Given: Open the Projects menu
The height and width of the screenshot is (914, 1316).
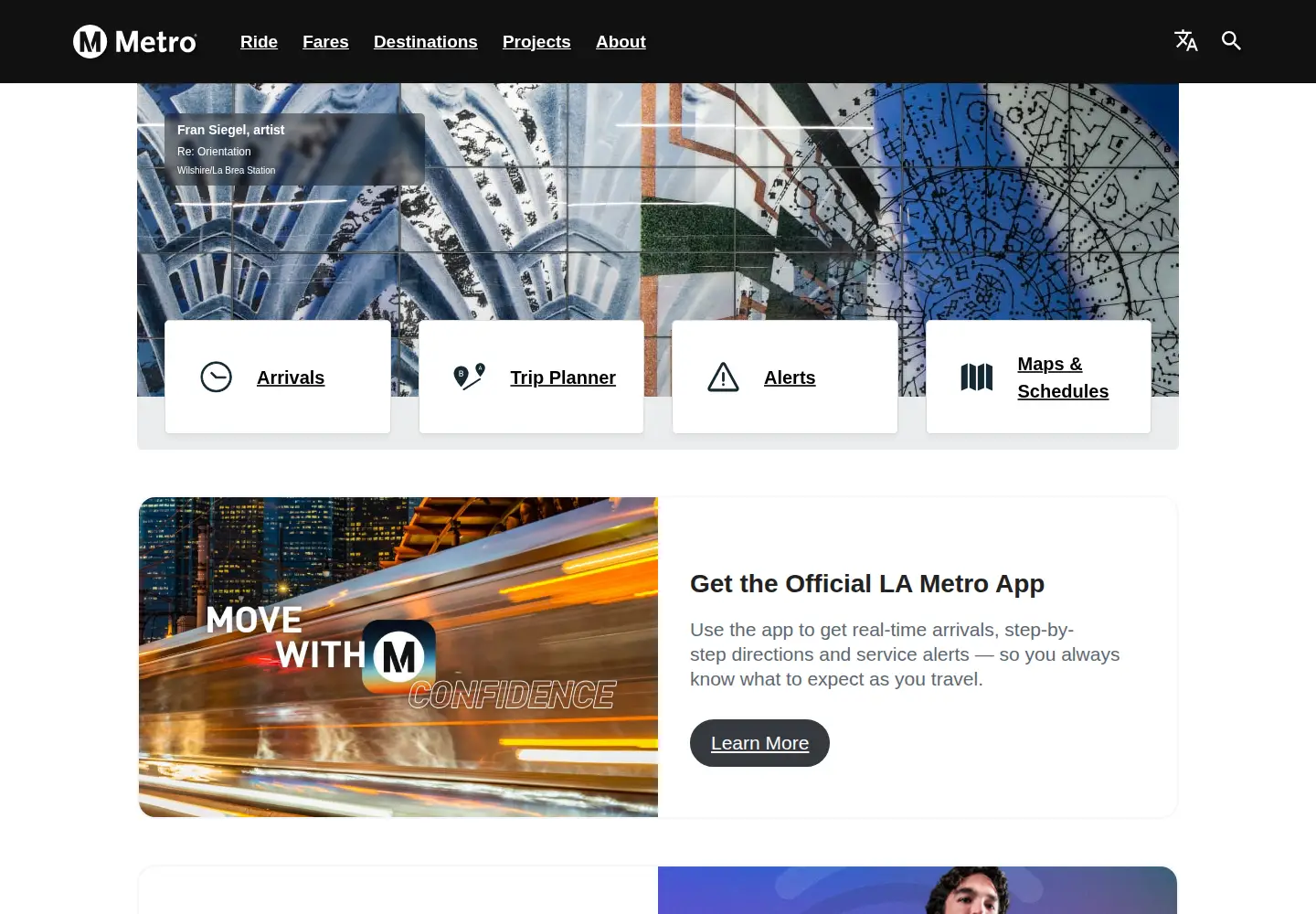Looking at the screenshot, I should 536,42.
